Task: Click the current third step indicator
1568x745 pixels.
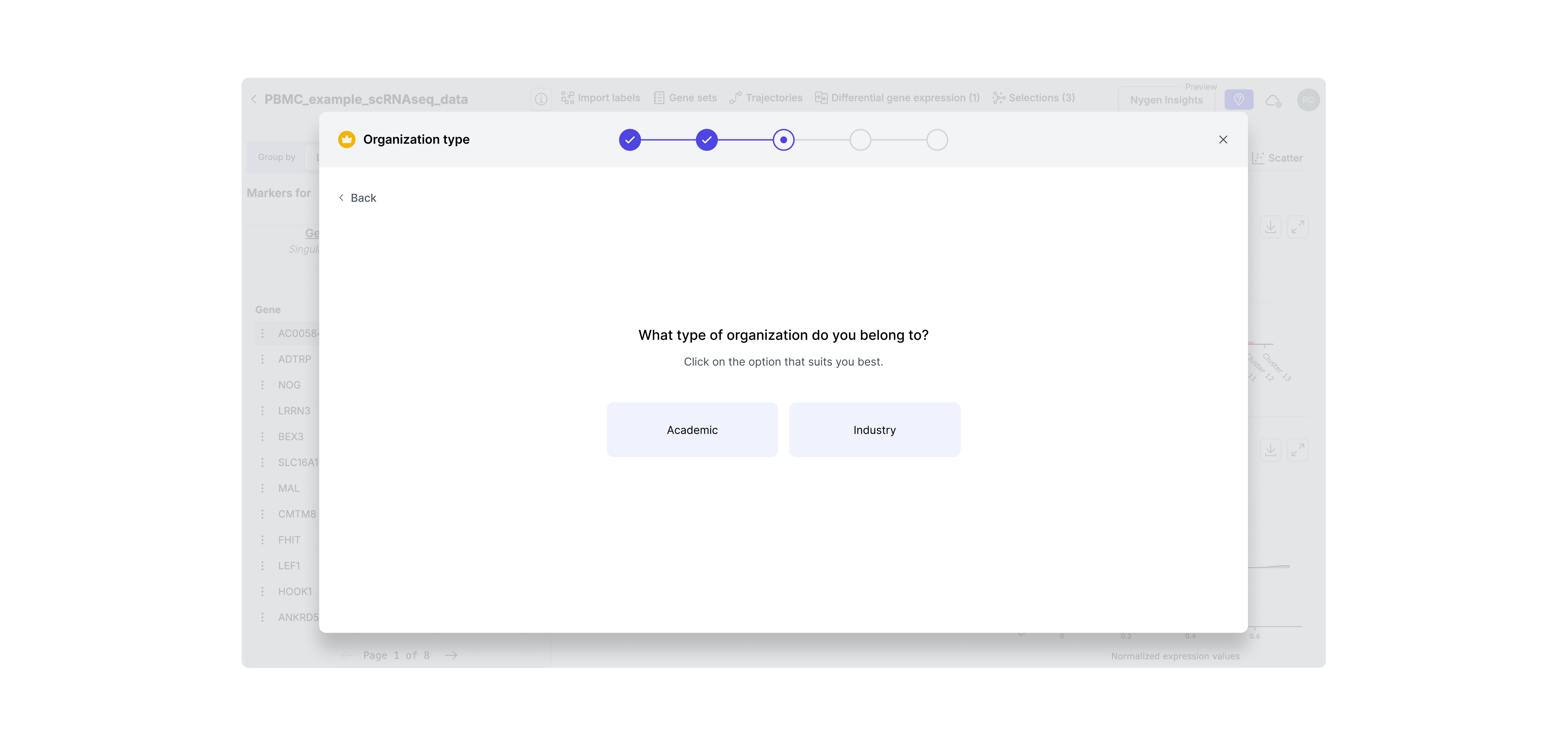Action: (x=783, y=140)
